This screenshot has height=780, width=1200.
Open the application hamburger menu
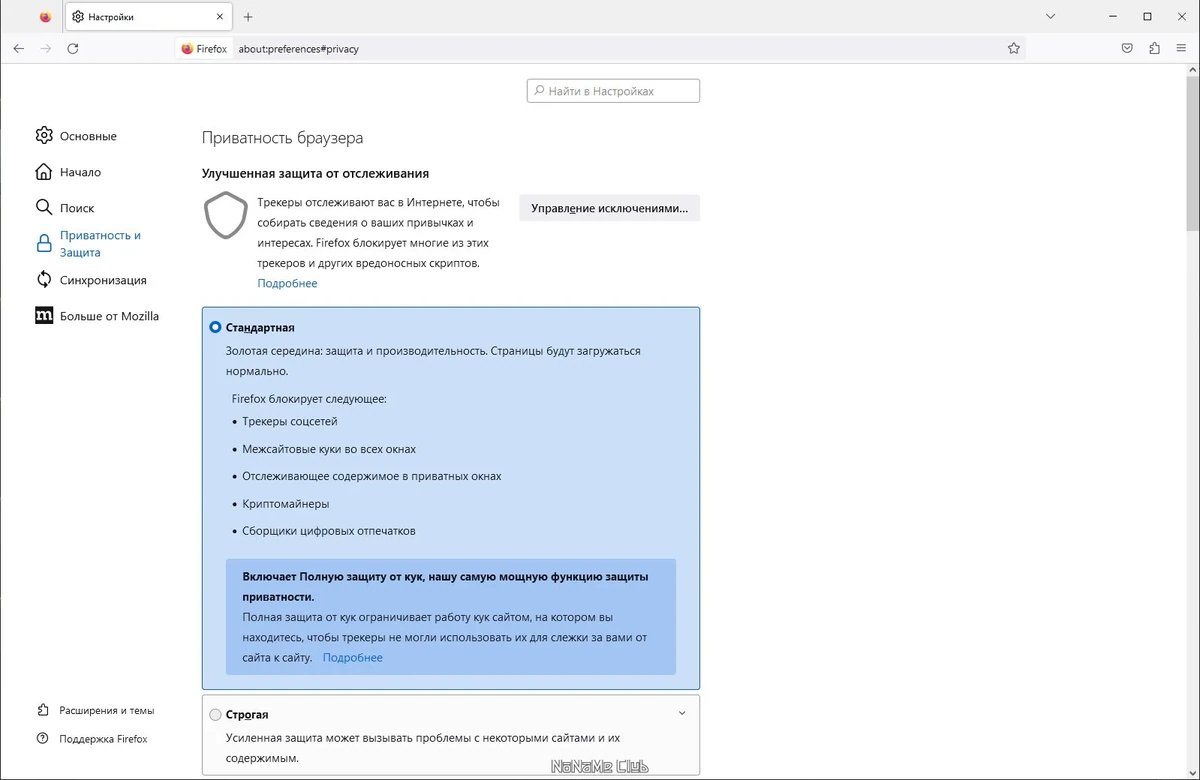point(1182,48)
